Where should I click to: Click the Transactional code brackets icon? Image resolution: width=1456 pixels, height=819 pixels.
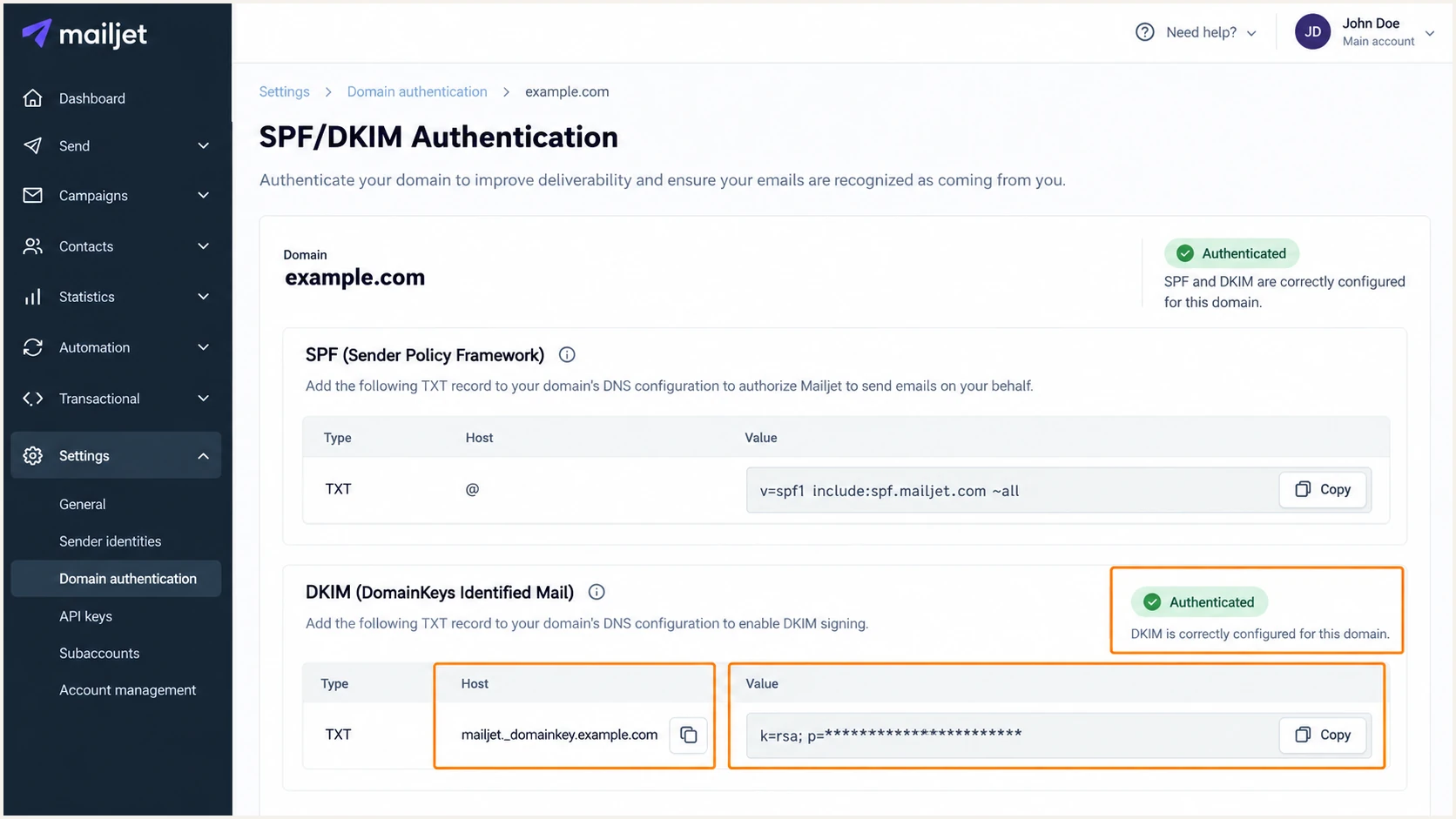click(x=33, y=399)
